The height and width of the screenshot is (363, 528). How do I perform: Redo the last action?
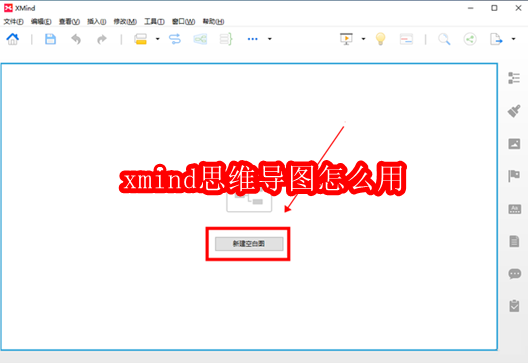(102, 39)
